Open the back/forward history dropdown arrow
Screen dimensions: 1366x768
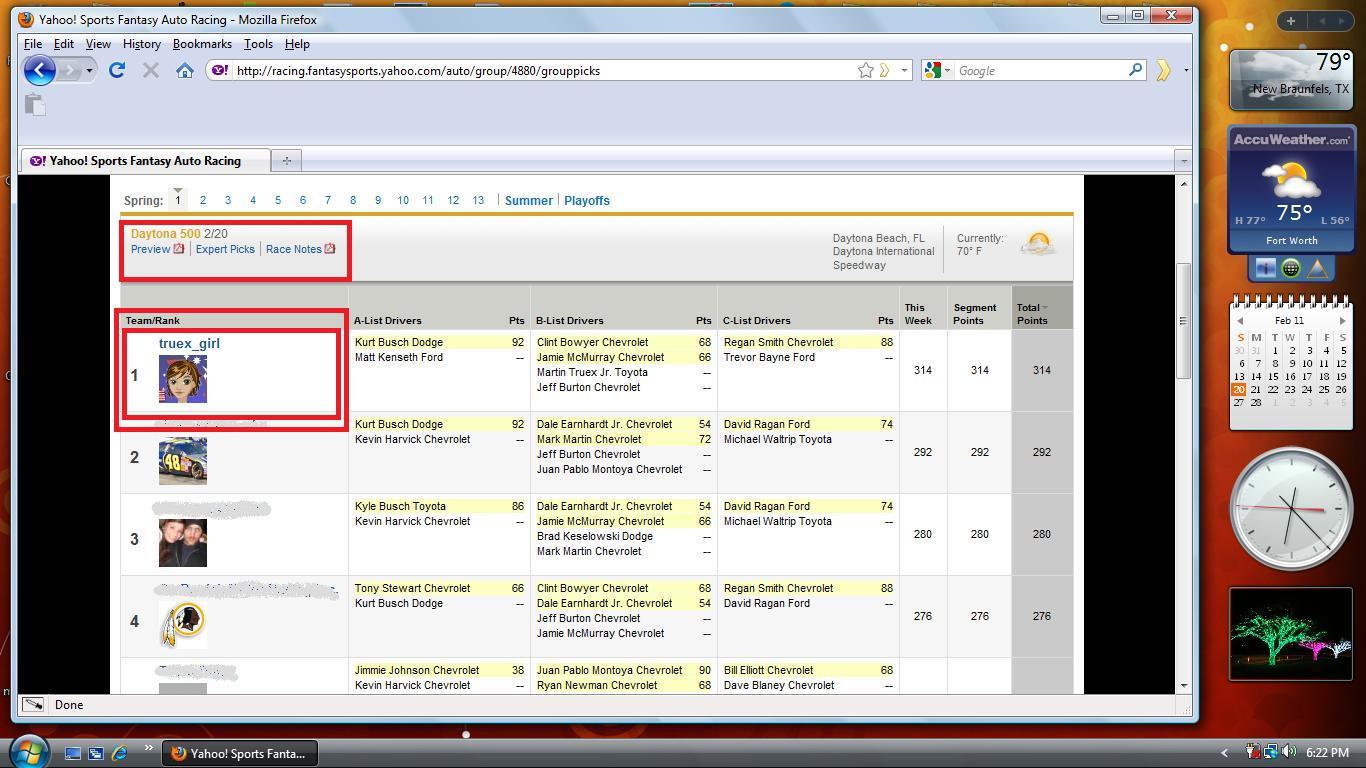click(x=89, y=70)
